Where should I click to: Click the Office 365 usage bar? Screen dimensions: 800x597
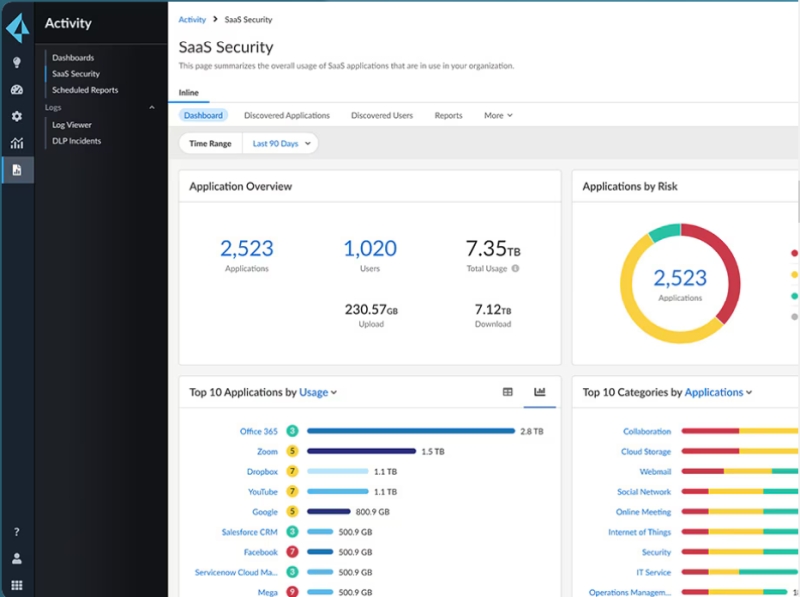pyautogui.click(x=411, y=431)
